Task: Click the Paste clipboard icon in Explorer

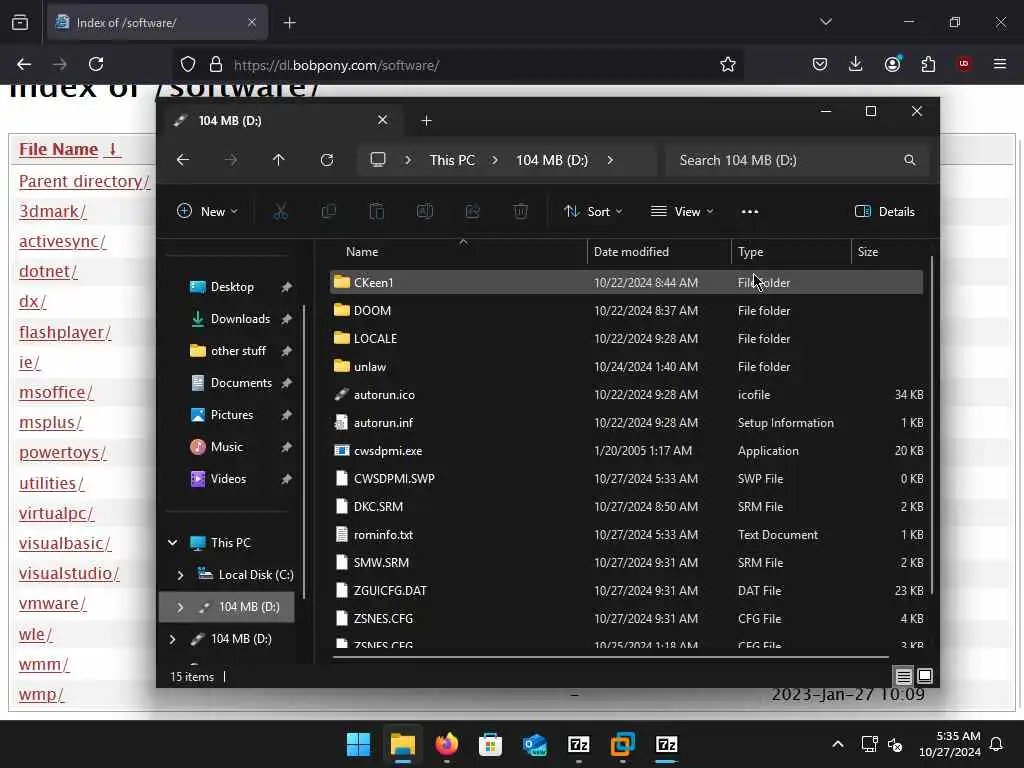Action: click(x=377, y=212)
